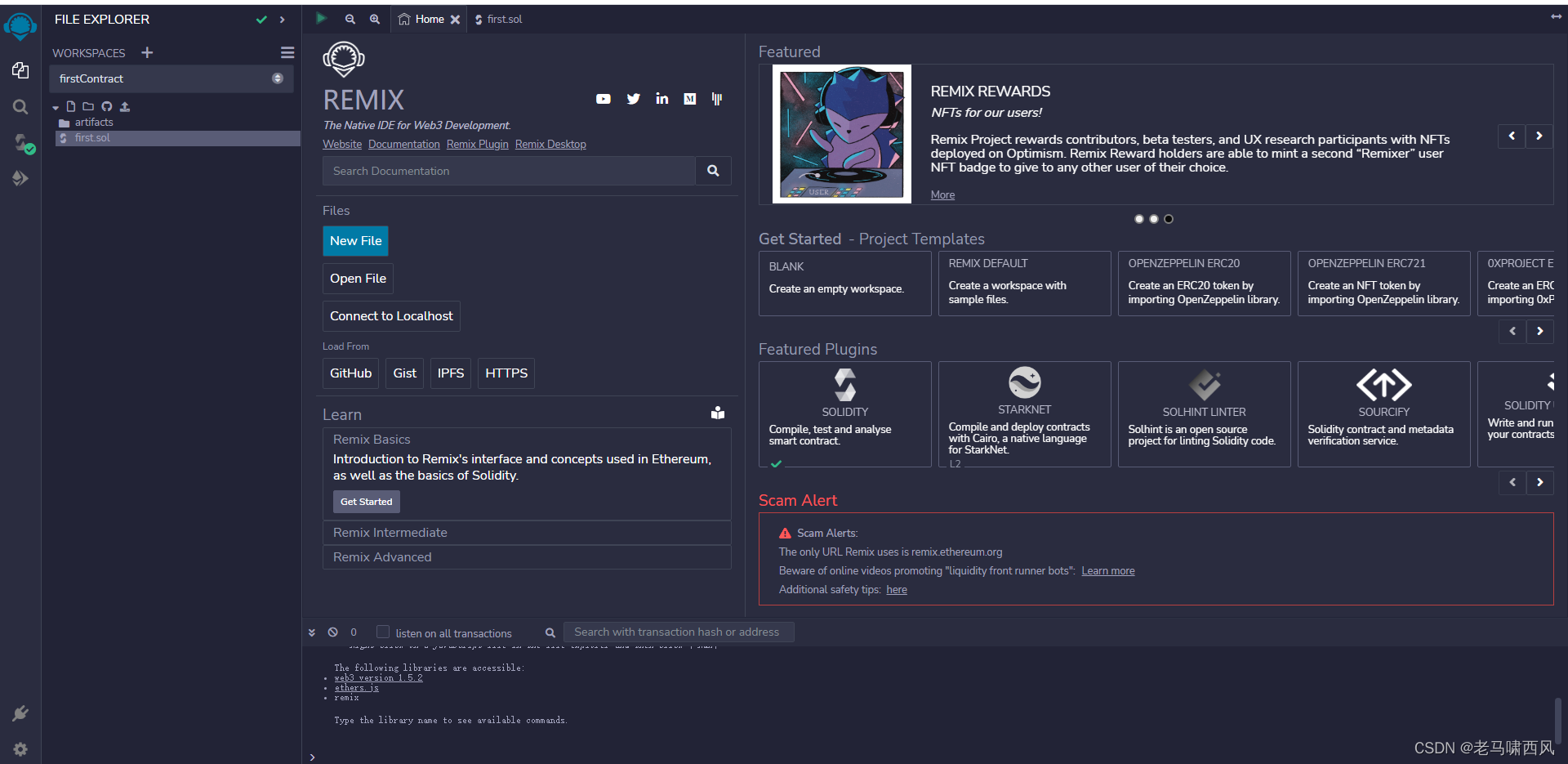Create new folder using folder icon
The width and height of the screenshot is (1568, 764).
click(x=88, y=106)
